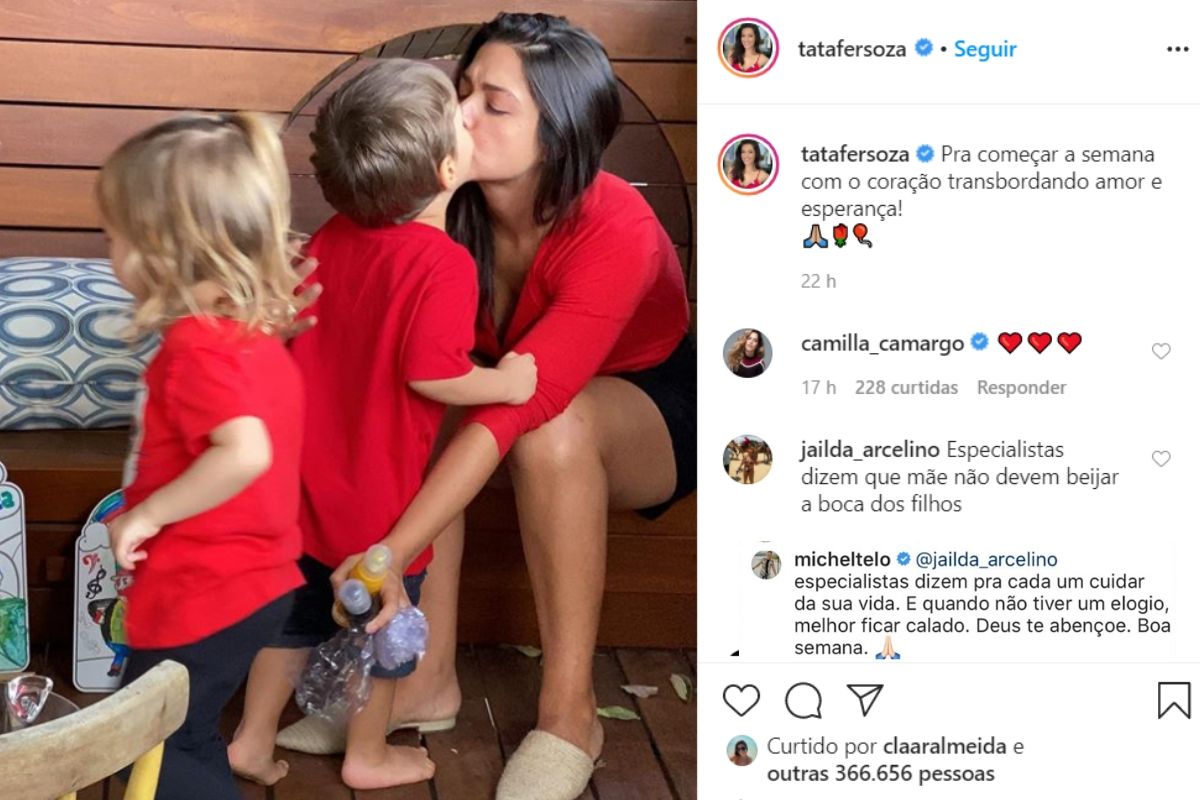Click camilla_camargo's avatar
Screen dimensions: 1200x800
(x=748, y=353)
